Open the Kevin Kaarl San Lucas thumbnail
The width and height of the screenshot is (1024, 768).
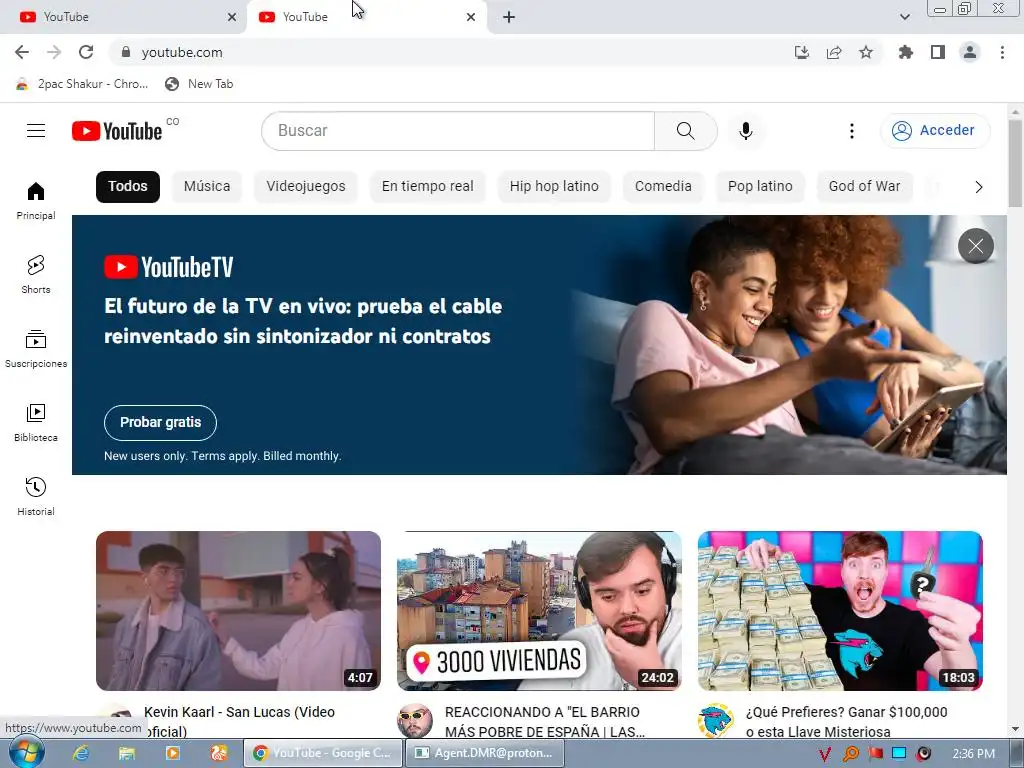238,611
